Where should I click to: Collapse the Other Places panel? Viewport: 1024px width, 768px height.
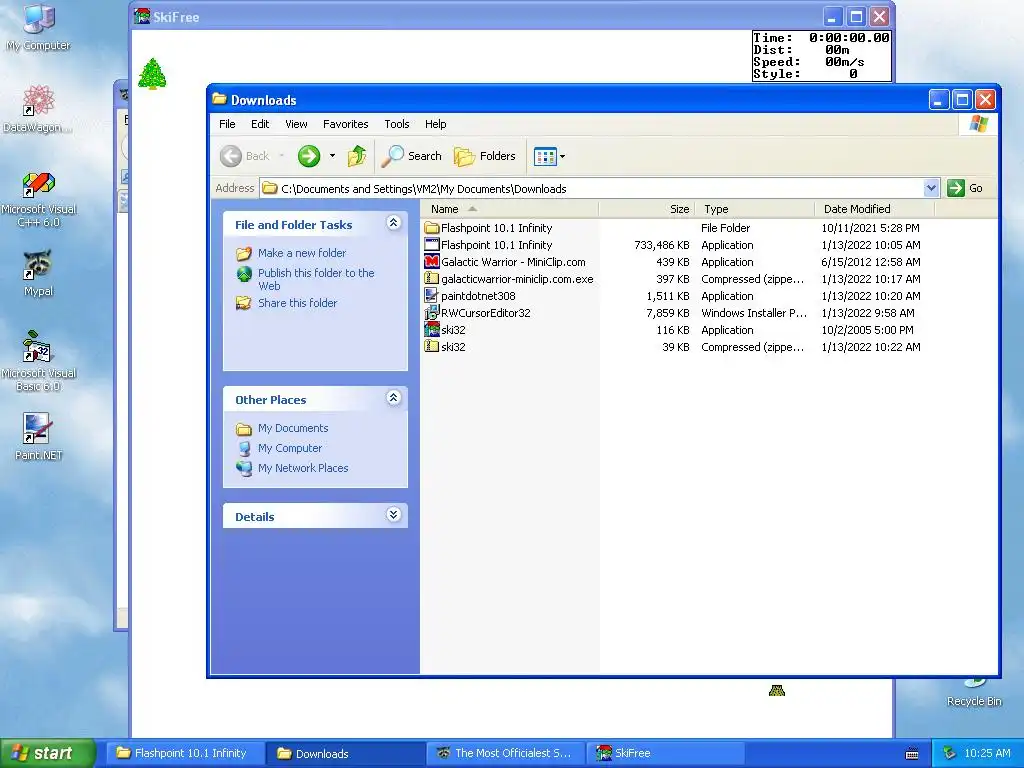tap(393, 398)
